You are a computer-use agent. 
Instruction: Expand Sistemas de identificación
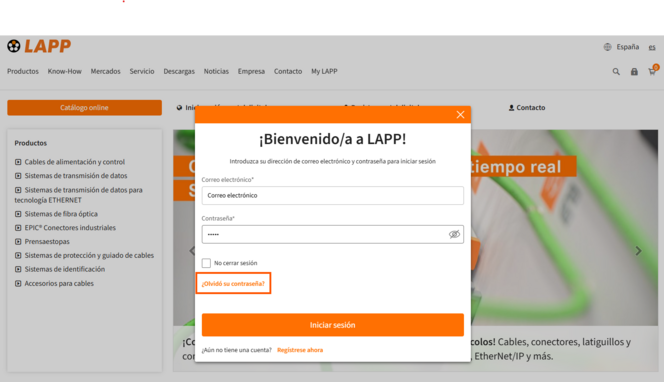pos(60,269)
